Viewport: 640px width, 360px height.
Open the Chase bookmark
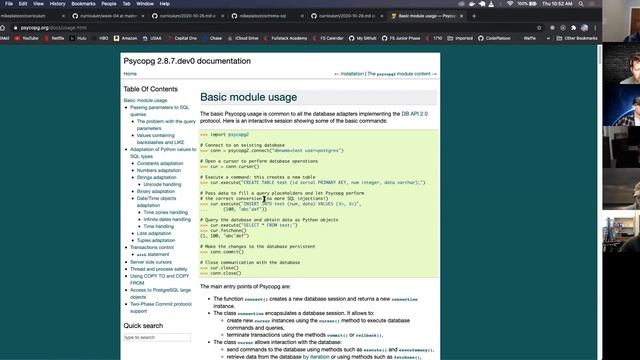pos(213,38)
